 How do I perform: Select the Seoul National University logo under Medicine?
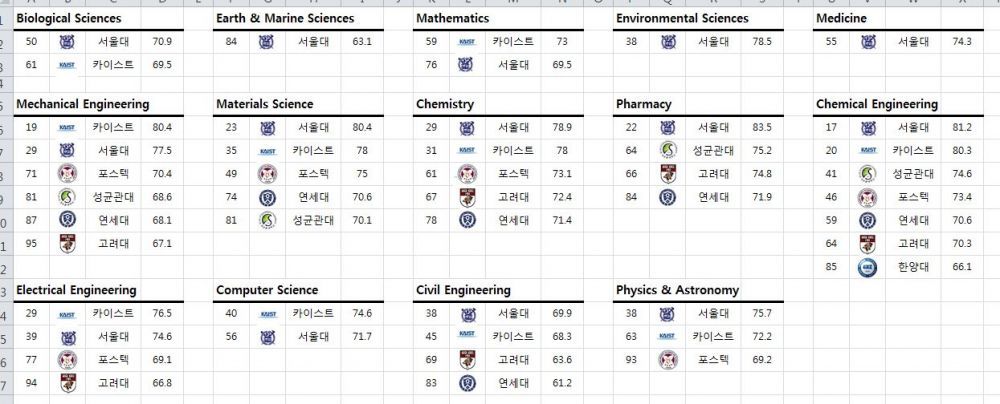coord(867,42)
